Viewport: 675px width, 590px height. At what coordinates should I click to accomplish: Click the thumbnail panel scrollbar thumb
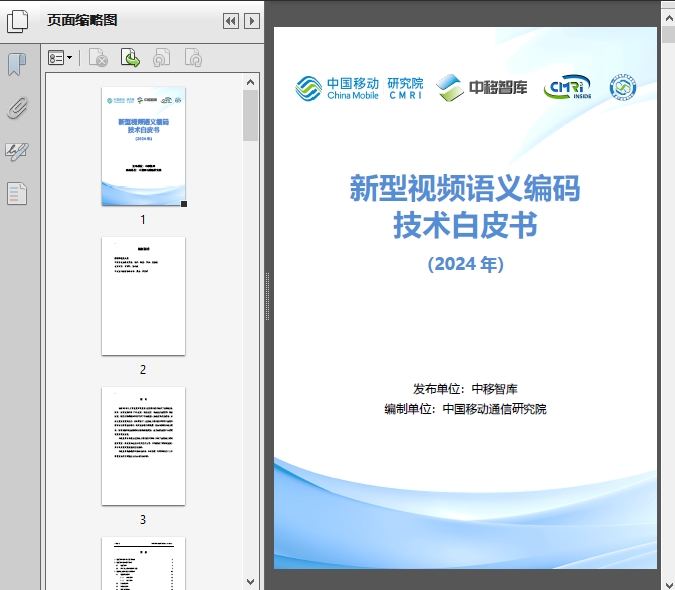tap(251, 115)
